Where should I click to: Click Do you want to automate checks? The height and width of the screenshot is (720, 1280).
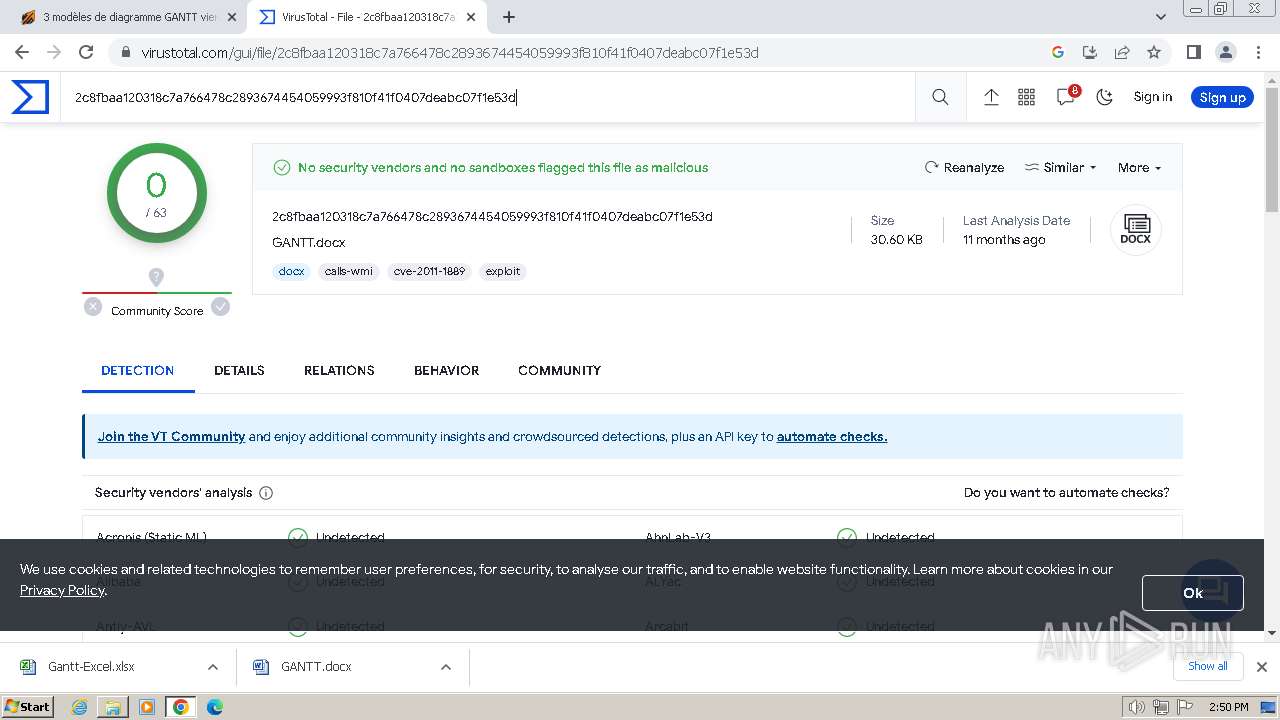click(x=1066, y=493)
